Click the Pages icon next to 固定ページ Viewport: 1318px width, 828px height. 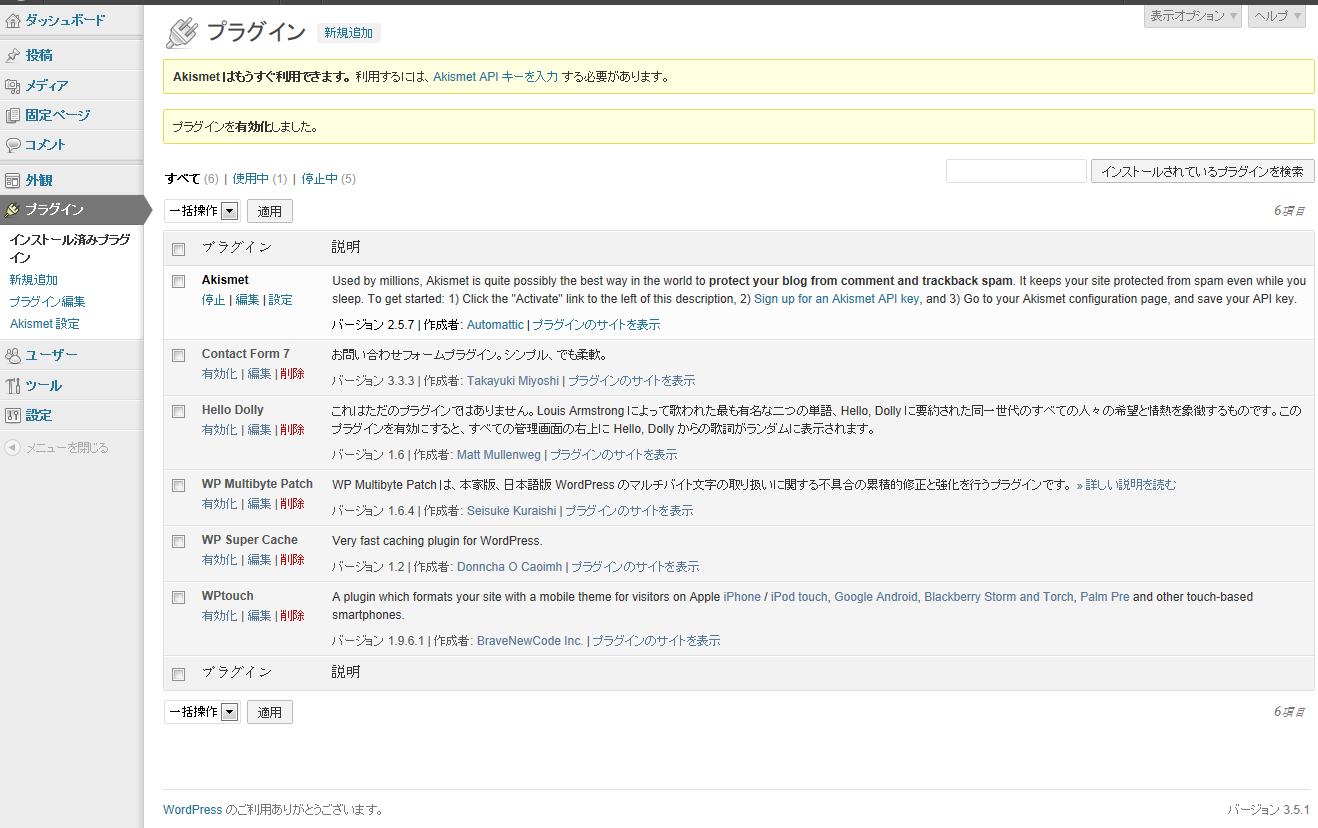[13, 116]
